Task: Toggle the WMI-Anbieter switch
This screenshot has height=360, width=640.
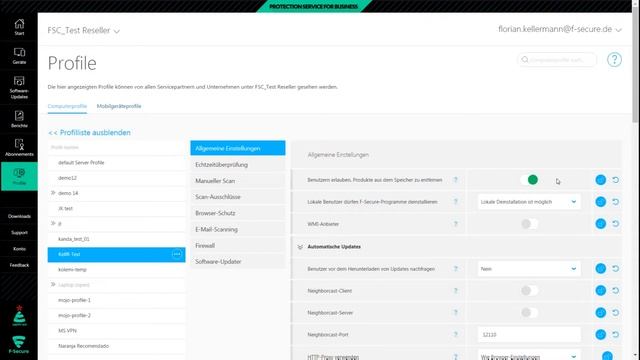Action: tap(529, 224)
